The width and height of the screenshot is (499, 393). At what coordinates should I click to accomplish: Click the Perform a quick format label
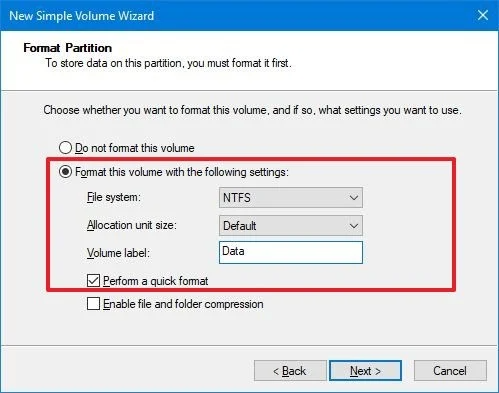[x=156, y=281]
